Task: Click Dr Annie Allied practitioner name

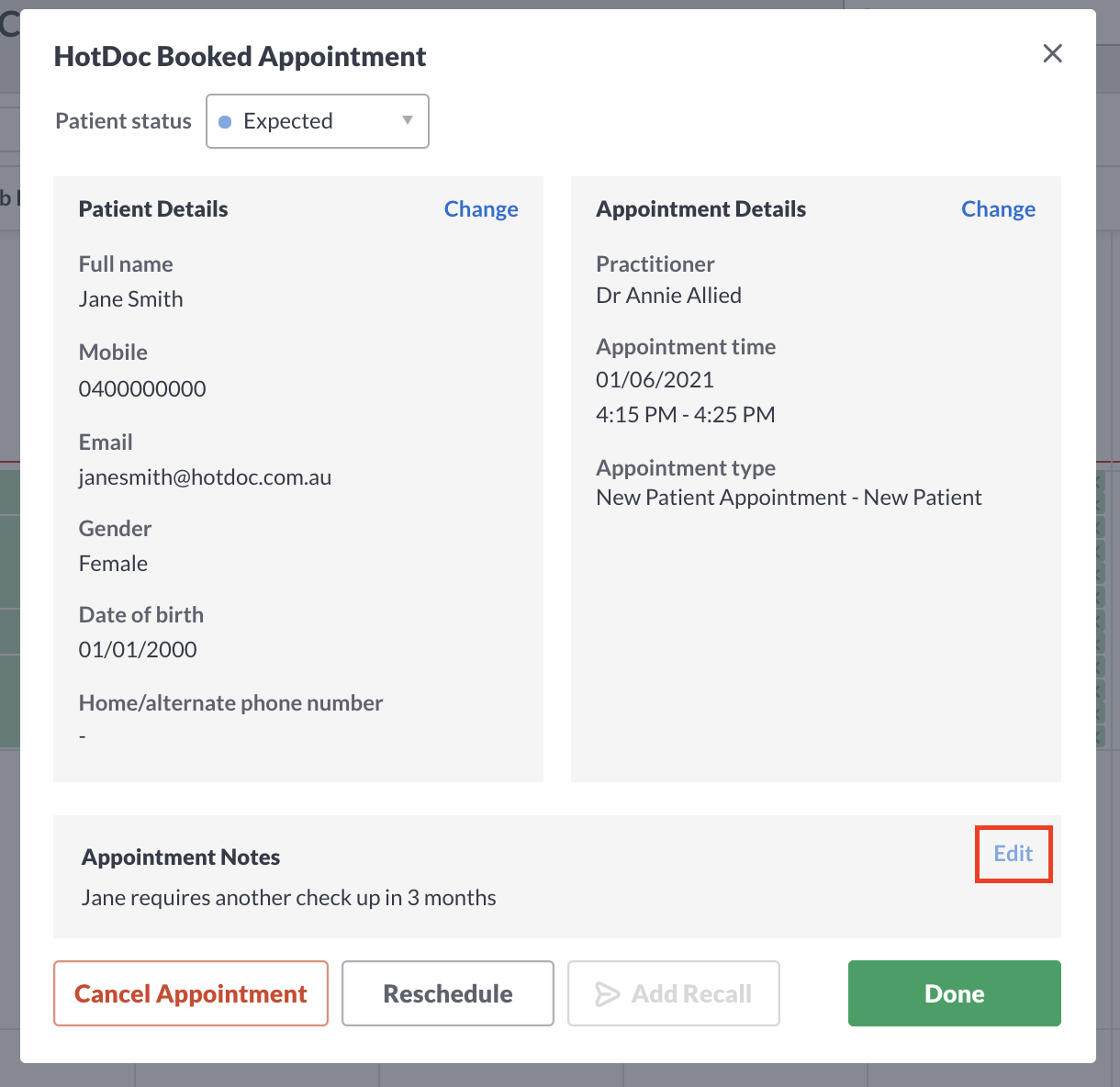Action: pos(668,295)
